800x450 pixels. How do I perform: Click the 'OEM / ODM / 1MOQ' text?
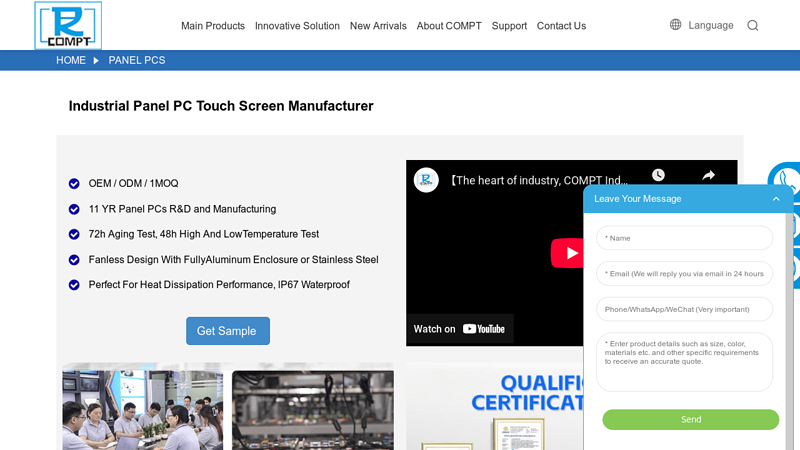133,184
